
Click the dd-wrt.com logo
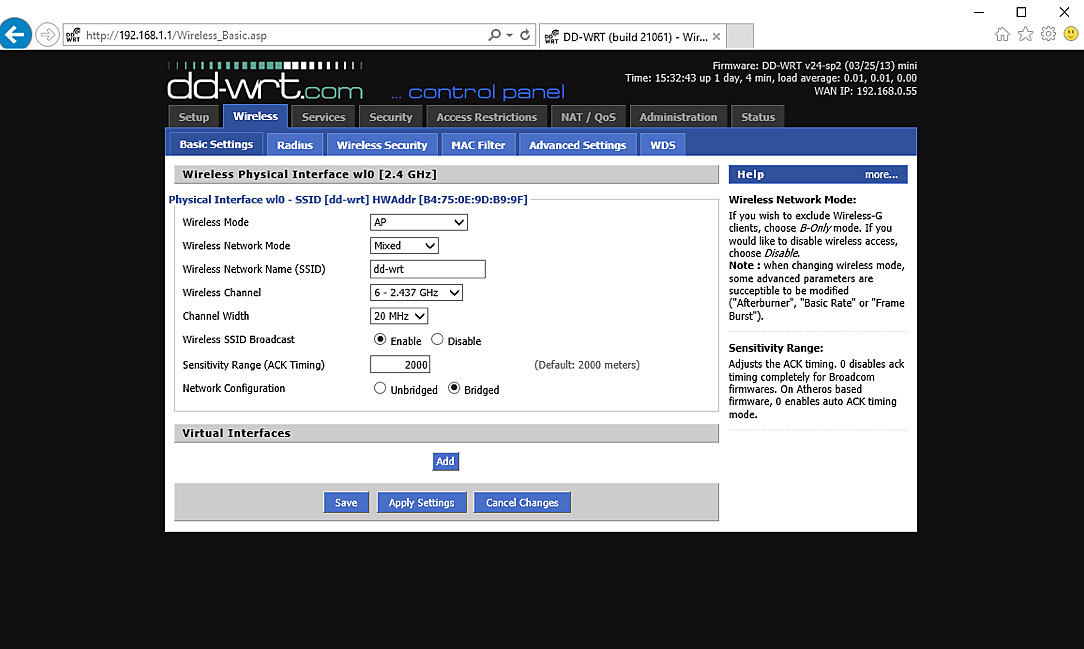tap(265, 82)
